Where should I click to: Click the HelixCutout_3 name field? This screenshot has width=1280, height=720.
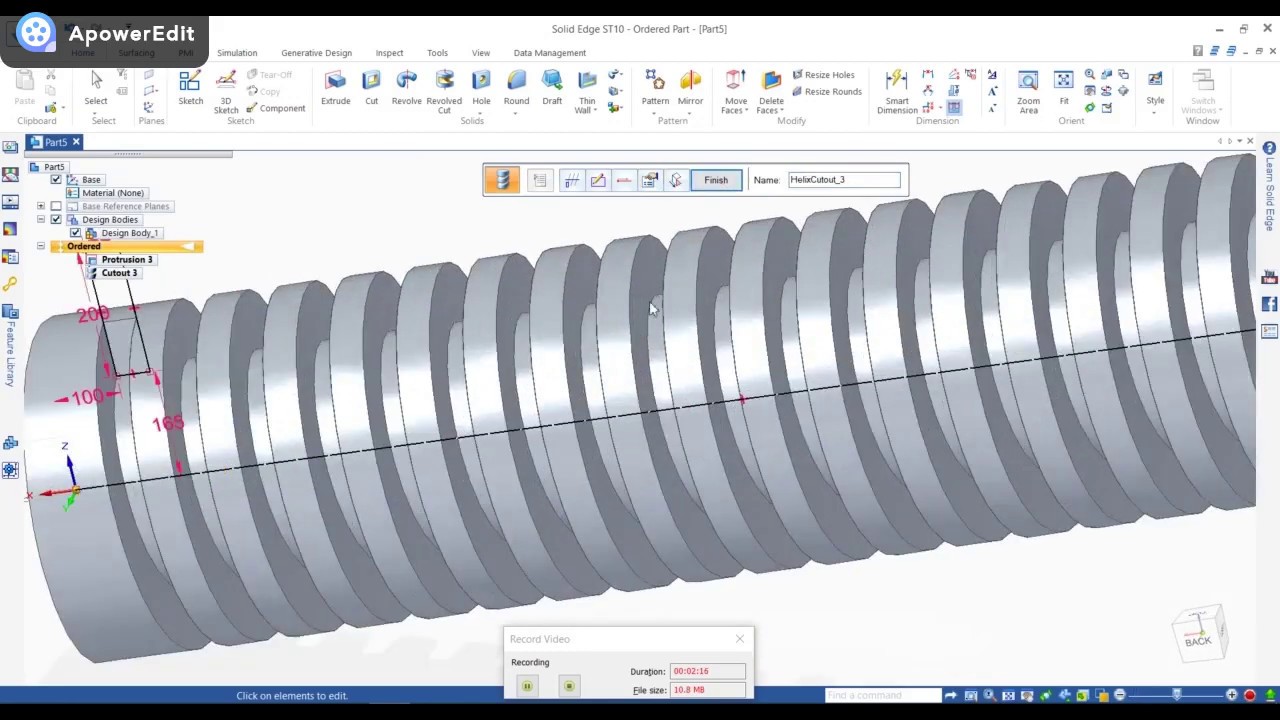(844, 180)
